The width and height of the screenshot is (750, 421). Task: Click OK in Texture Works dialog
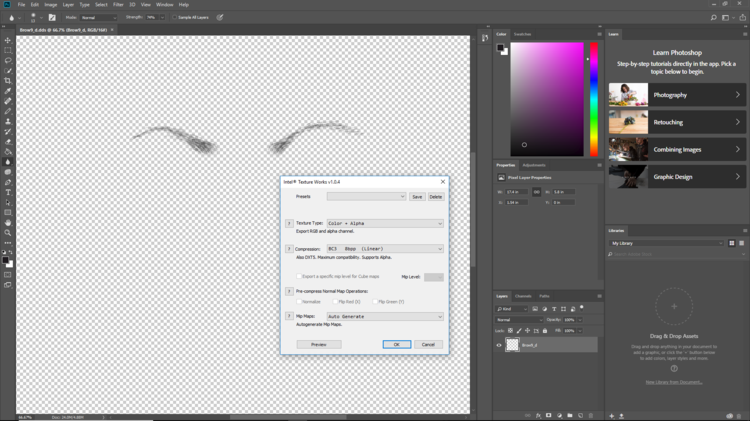click(397, 344)
